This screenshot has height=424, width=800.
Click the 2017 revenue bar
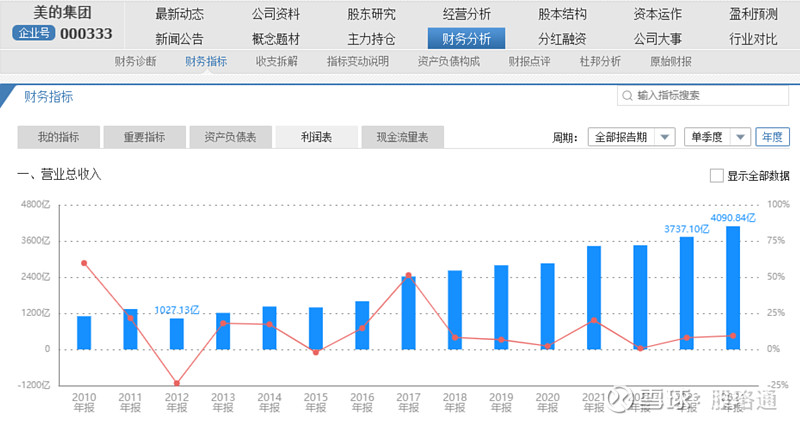pyautogui.click(x=409, y=313)
